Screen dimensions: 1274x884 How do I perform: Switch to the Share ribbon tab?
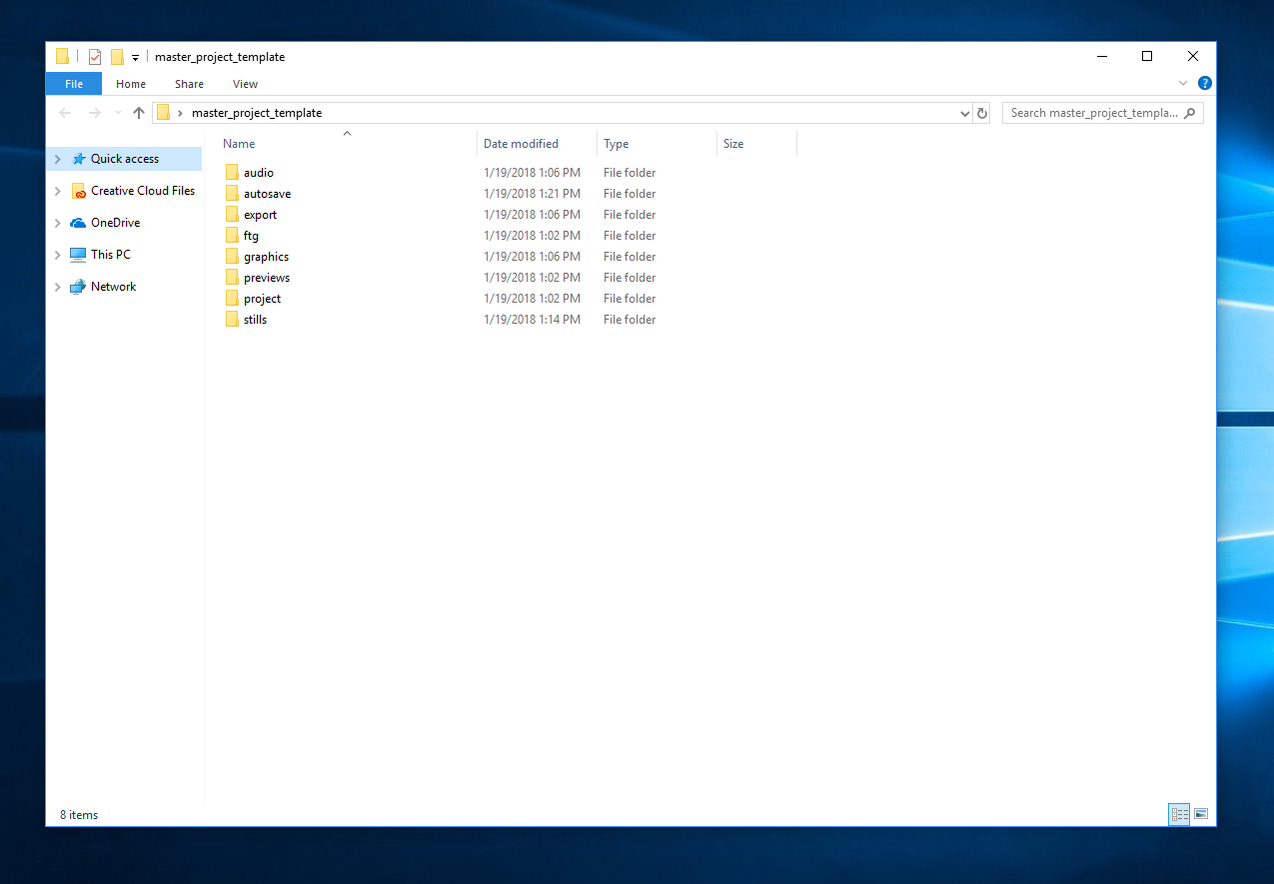click(189, 84)
